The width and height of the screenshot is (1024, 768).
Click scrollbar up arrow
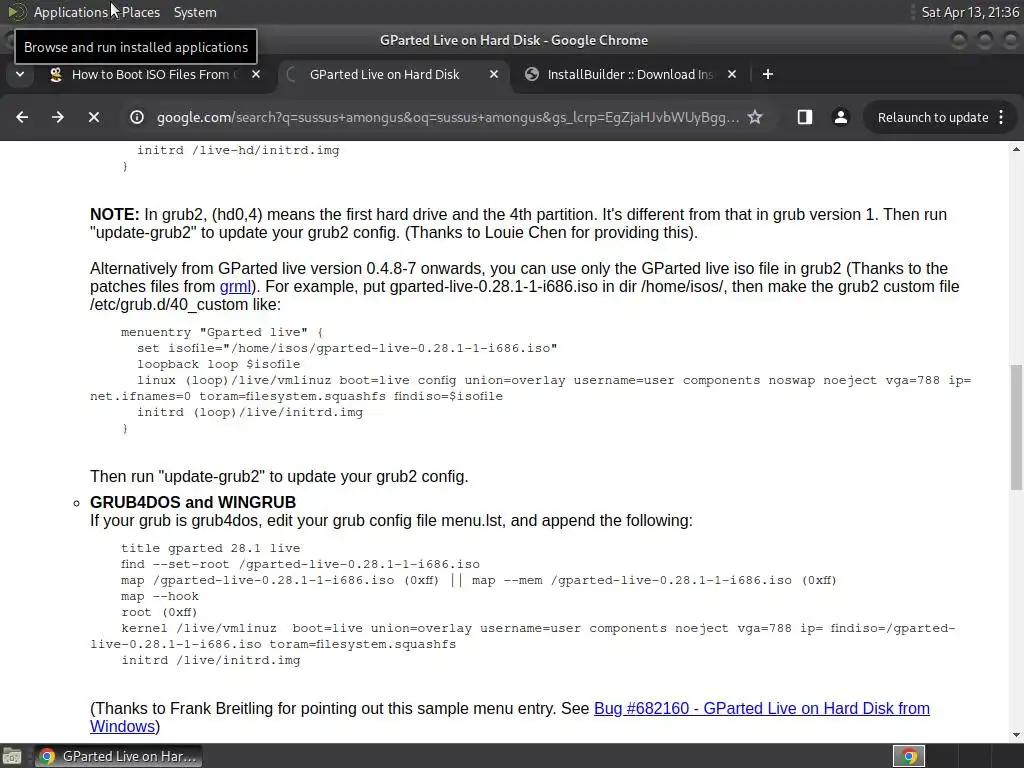tap(1016, 150)
